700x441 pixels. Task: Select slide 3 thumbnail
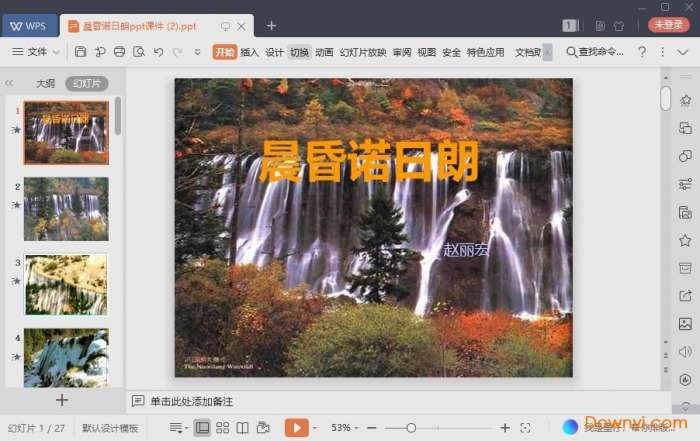66,285
